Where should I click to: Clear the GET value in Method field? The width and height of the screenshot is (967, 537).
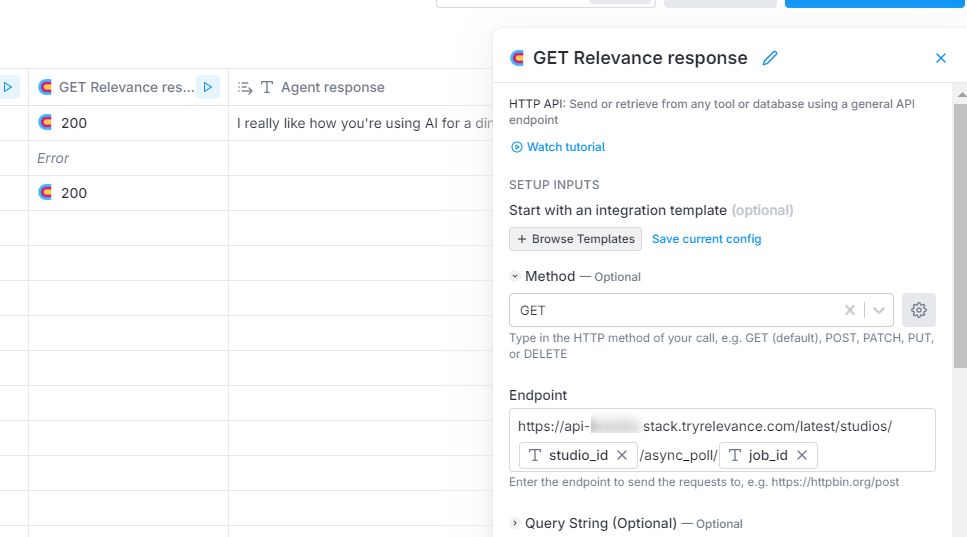pos(849,310)
